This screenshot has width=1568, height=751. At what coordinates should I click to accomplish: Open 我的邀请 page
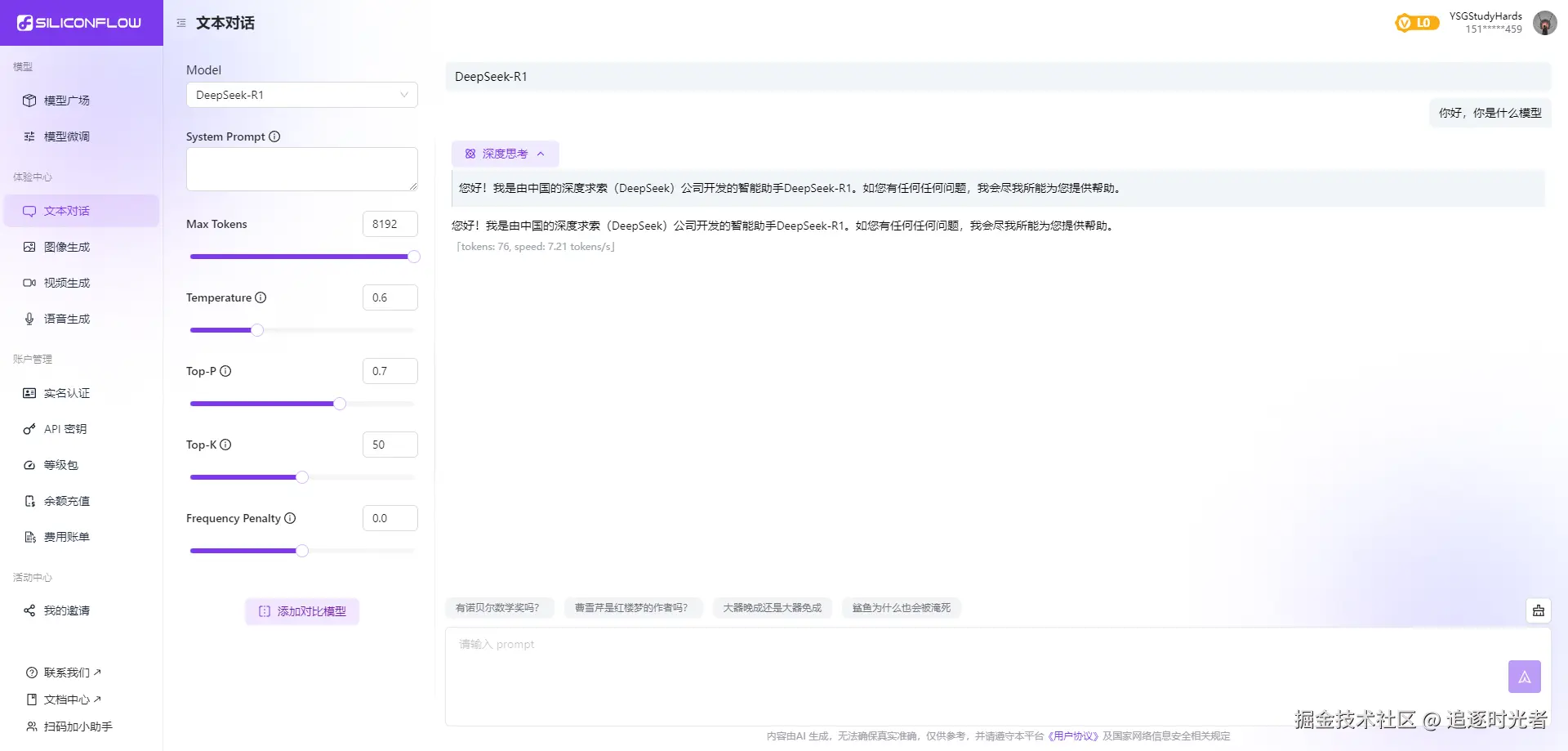81,610
